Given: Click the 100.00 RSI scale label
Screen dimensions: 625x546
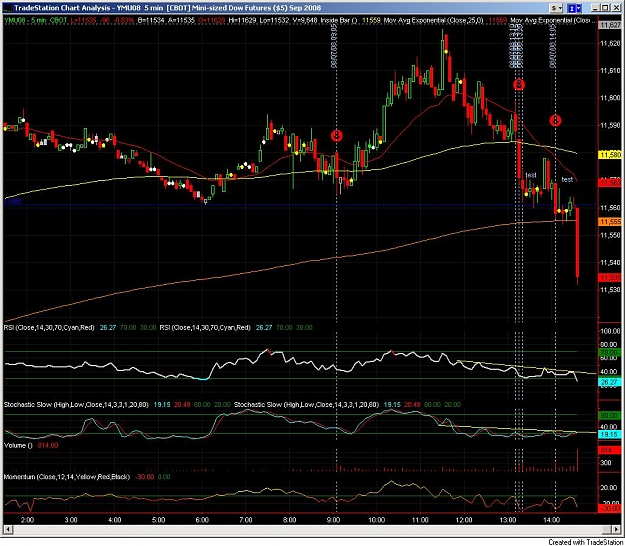Looking at the screenshot, I should point(610,331).
